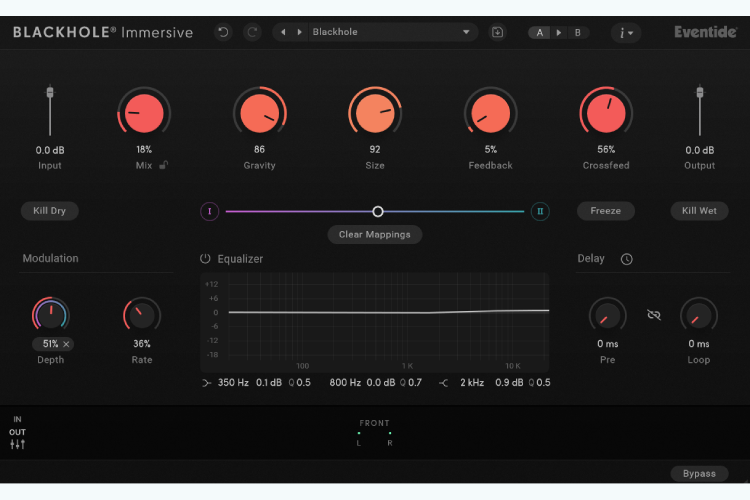Select the OUT meter view
This screenshot has width=750, height=500.
[x=17, y=432]
